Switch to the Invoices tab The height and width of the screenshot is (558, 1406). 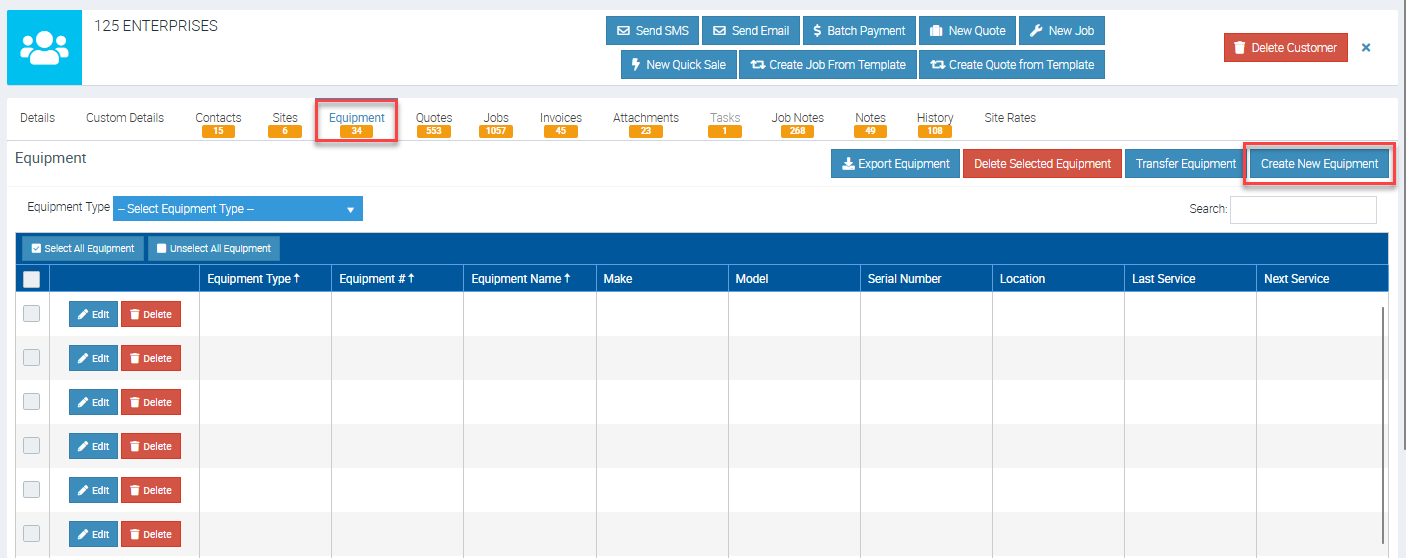pos(560,118)
